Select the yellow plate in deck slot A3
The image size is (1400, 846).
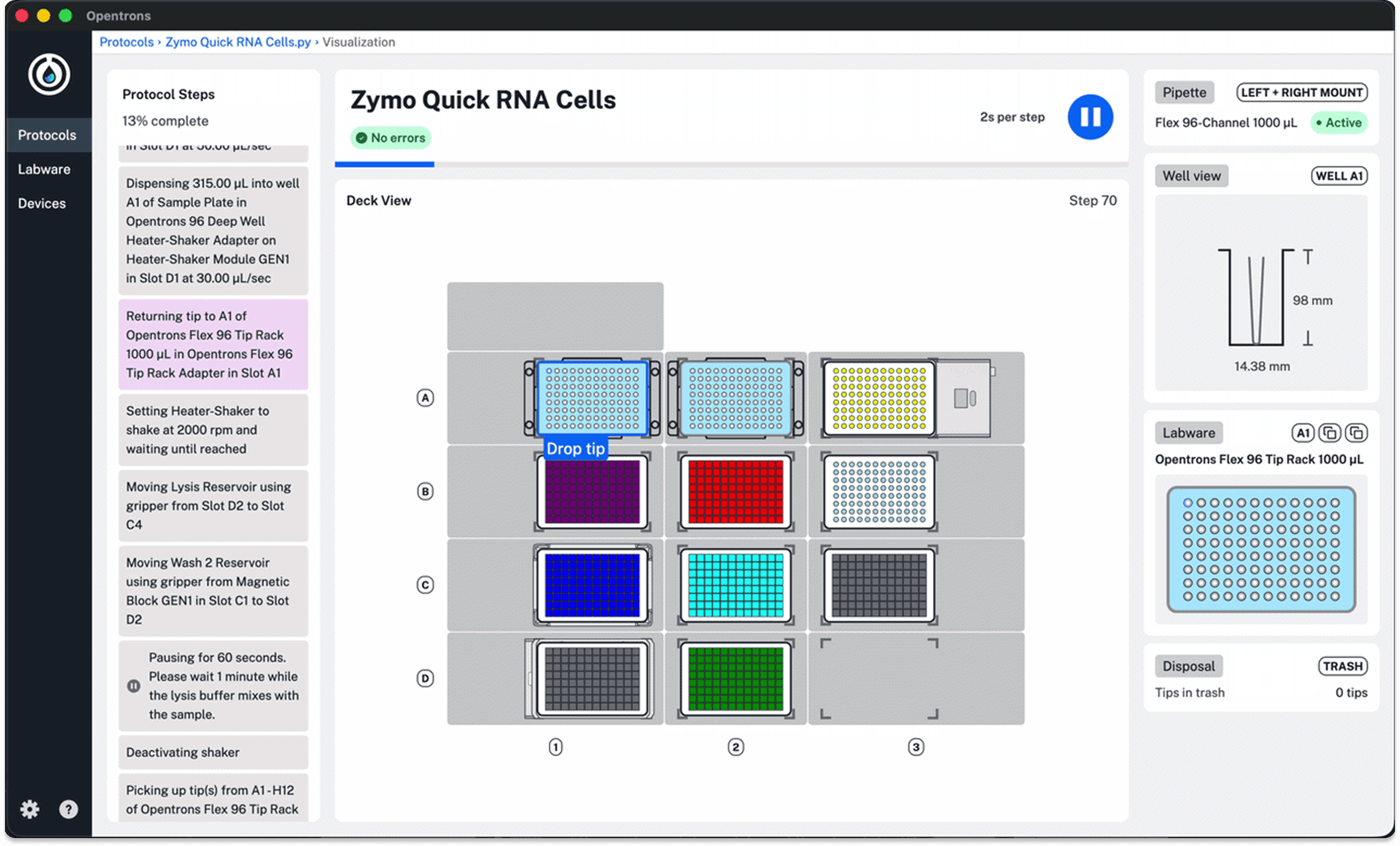pyautogui.click(x=879, y=398)
